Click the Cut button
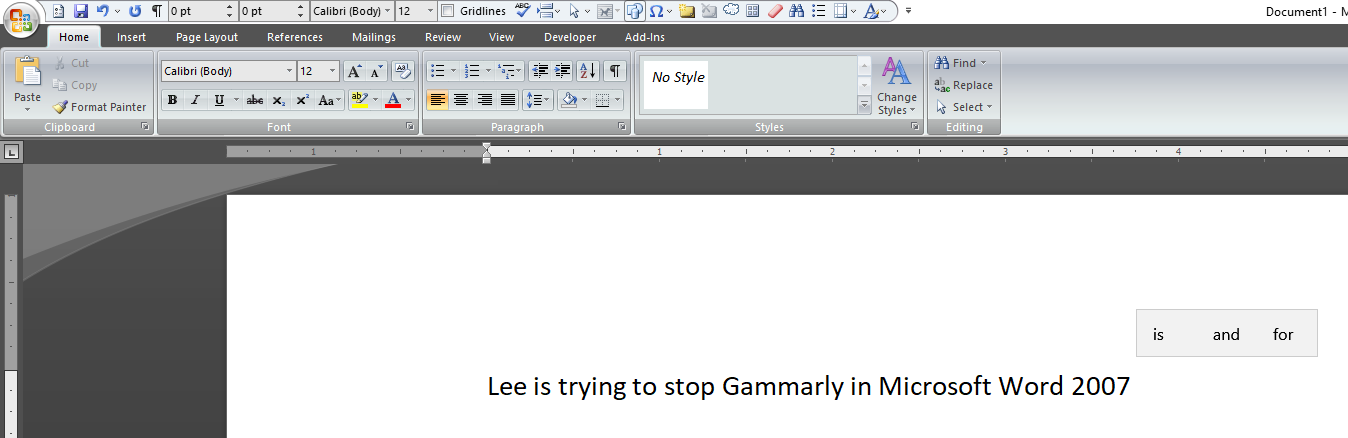Screen dimensions: 1348x438 point(71,63)
